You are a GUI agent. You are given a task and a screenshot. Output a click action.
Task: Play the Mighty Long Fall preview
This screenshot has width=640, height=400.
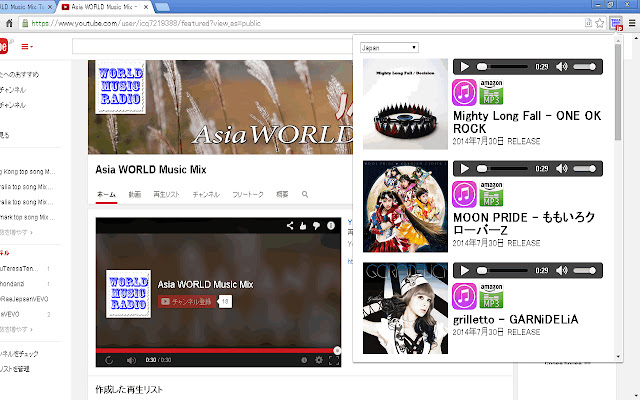[464, 67]
